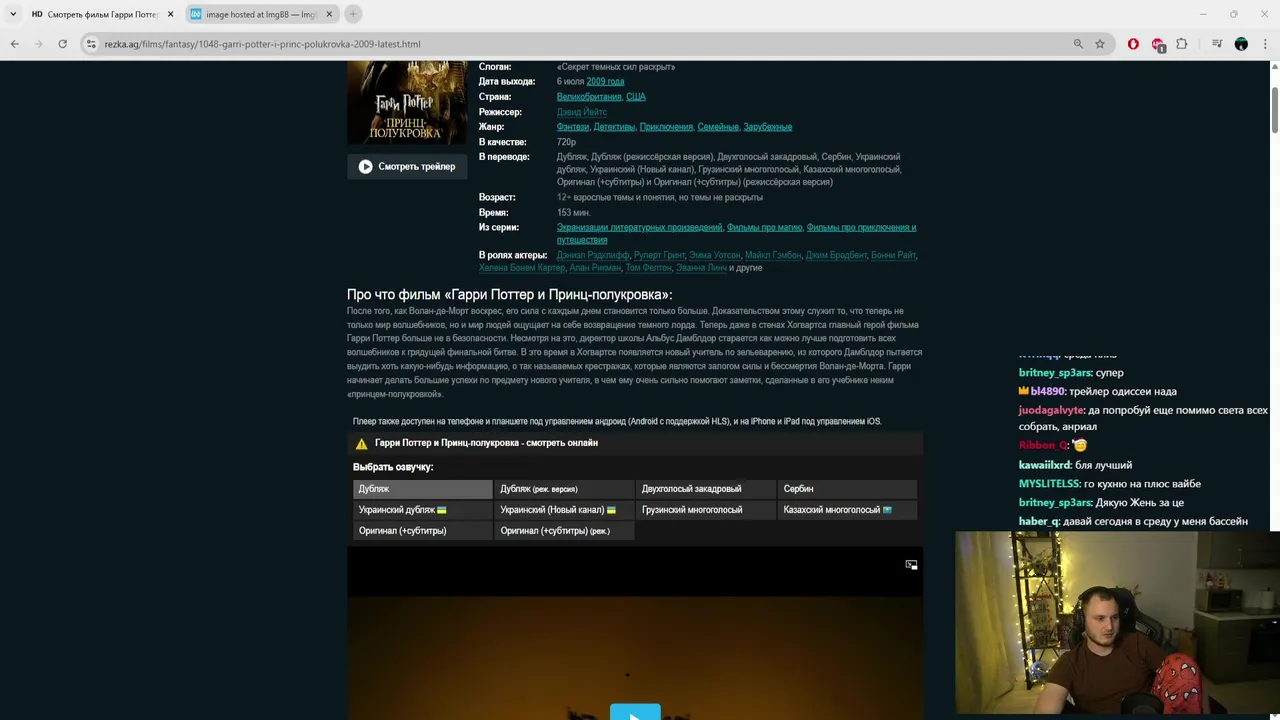This screenshot has height=720, width=1280.
Task: Open actor Руперт Гринт link
Action: (659, 255)
